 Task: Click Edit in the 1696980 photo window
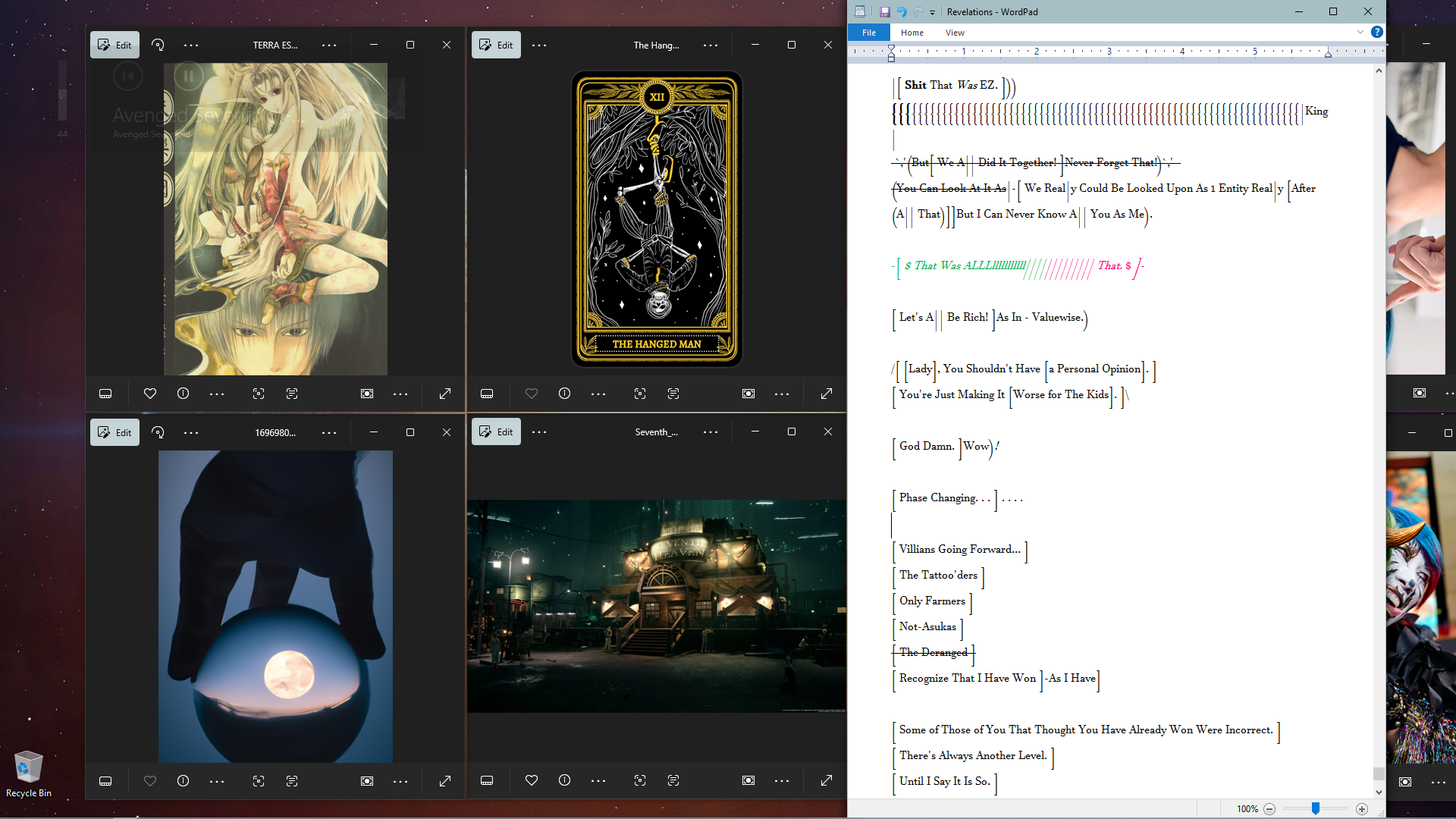[115, 432]
